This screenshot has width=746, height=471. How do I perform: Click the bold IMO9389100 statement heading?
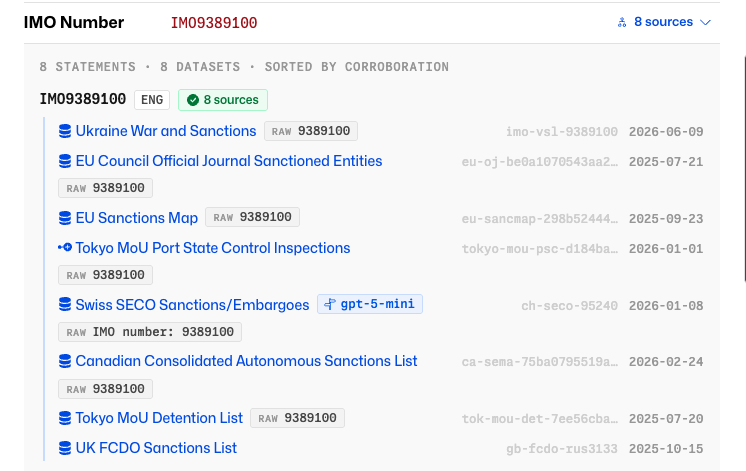coord(83,99)
